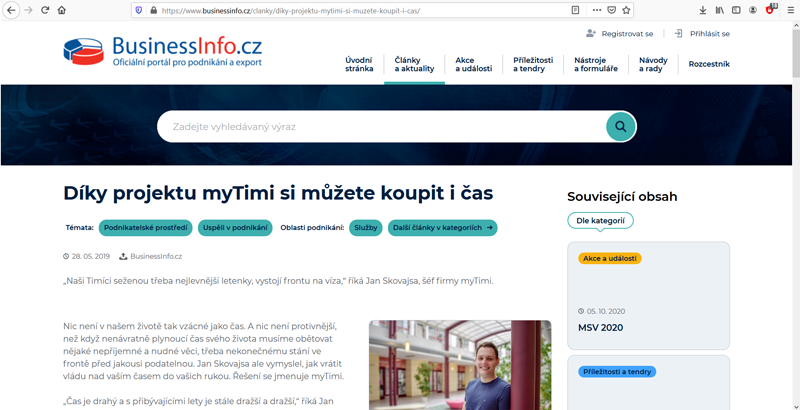Click the date 05. 10. 2020
Viewport: 800px width, 410px height.
606,312
